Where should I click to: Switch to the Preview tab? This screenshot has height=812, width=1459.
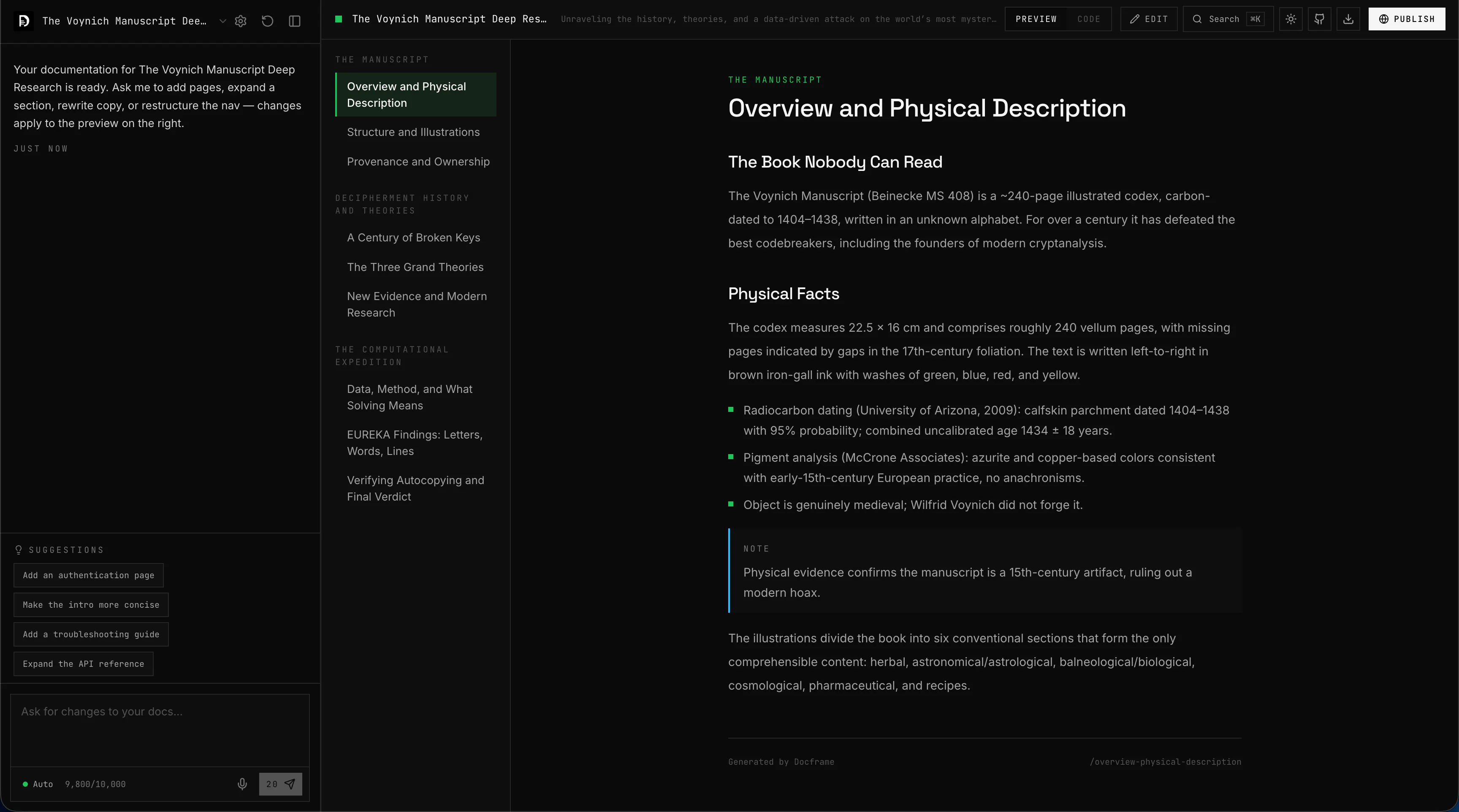click(x=1036, y=19)
